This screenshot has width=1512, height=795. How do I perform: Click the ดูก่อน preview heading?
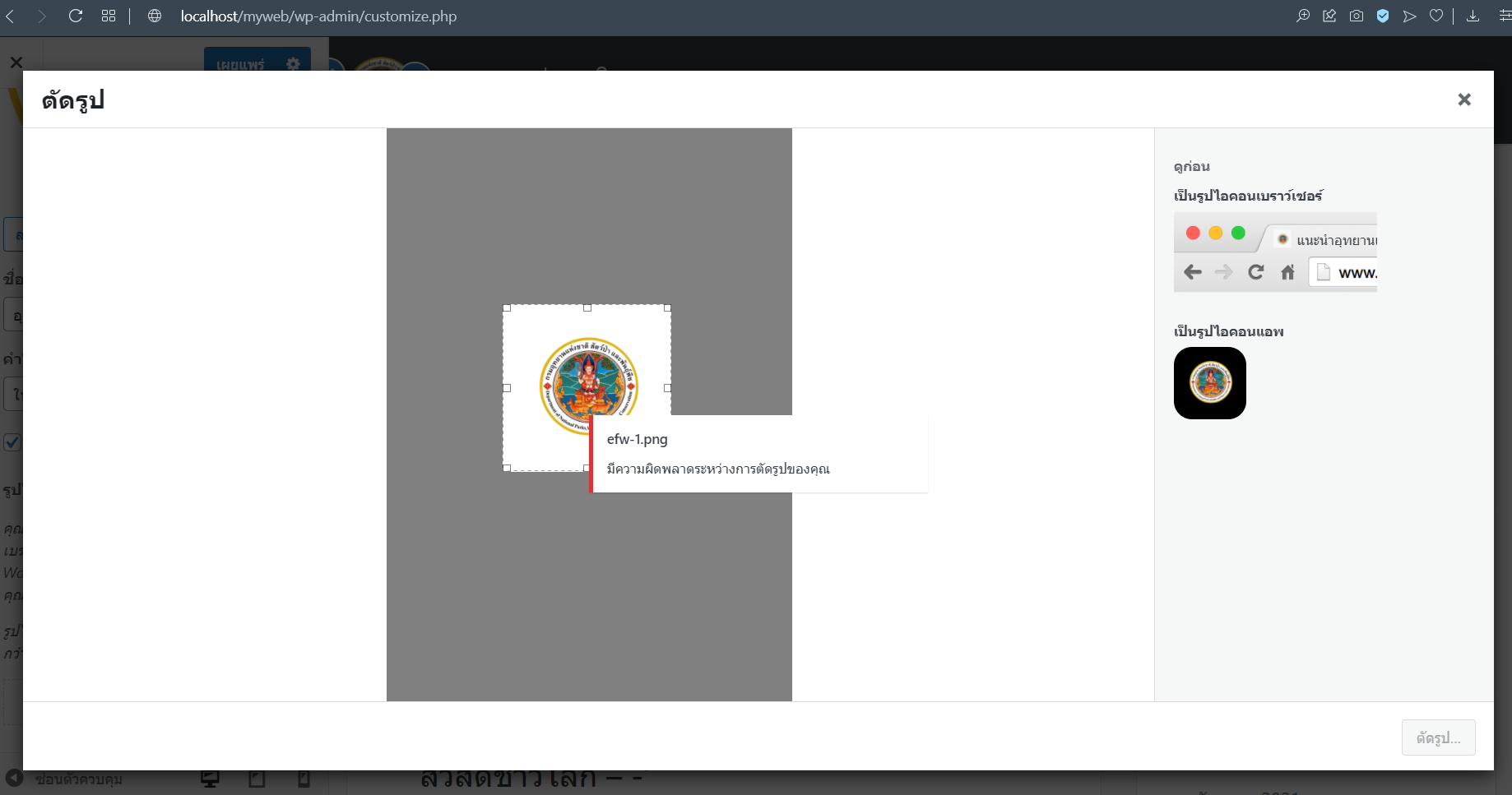[x=1192, y=167]
